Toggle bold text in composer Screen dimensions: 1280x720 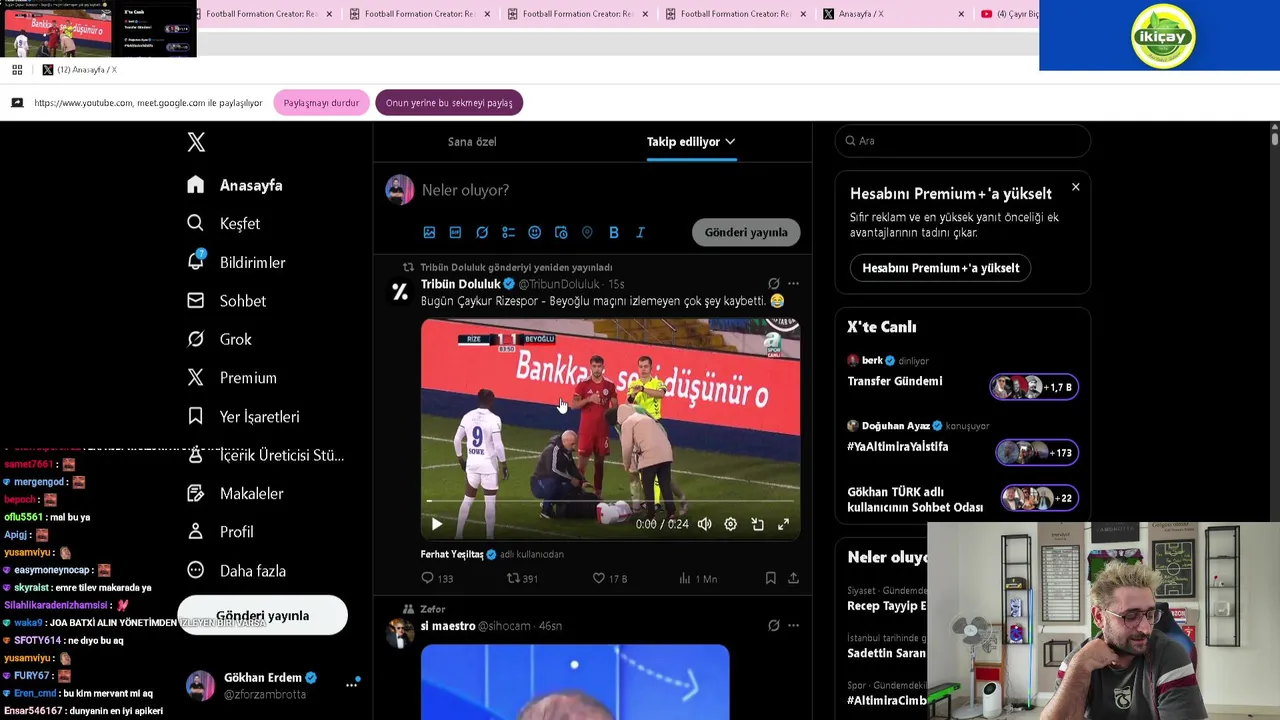tap(614, 232)
